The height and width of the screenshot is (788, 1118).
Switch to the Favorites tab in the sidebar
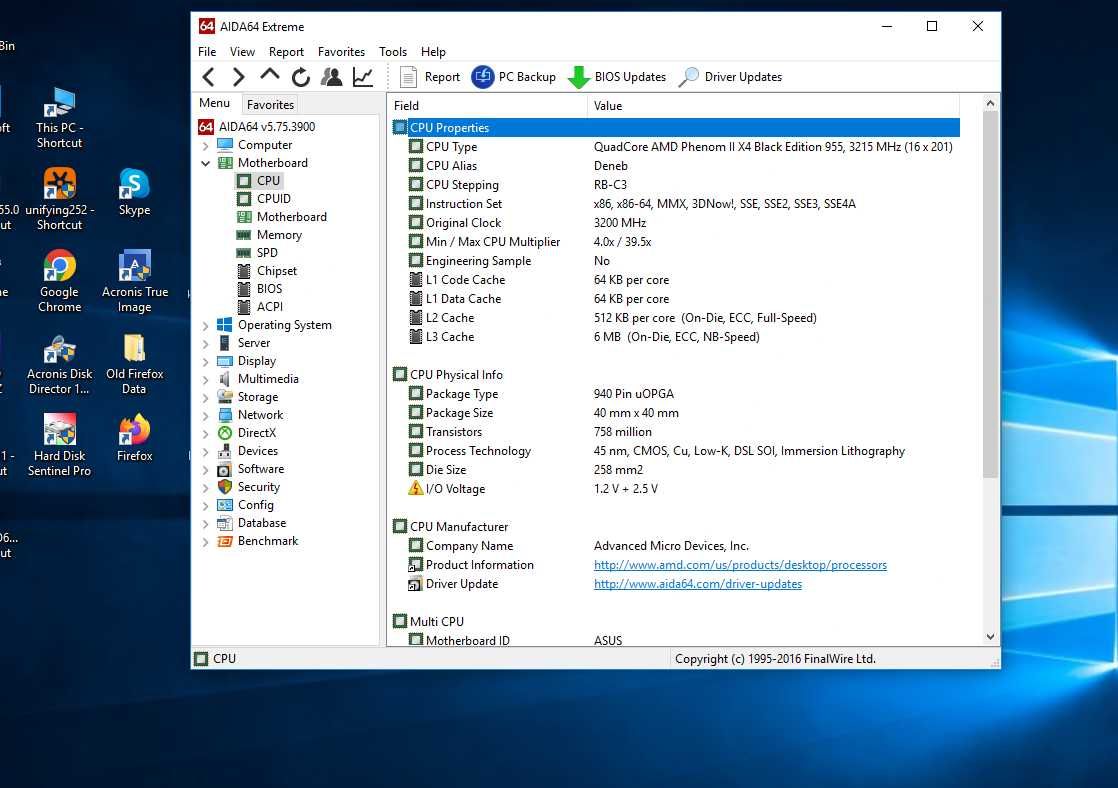click(x=270, y=104)
